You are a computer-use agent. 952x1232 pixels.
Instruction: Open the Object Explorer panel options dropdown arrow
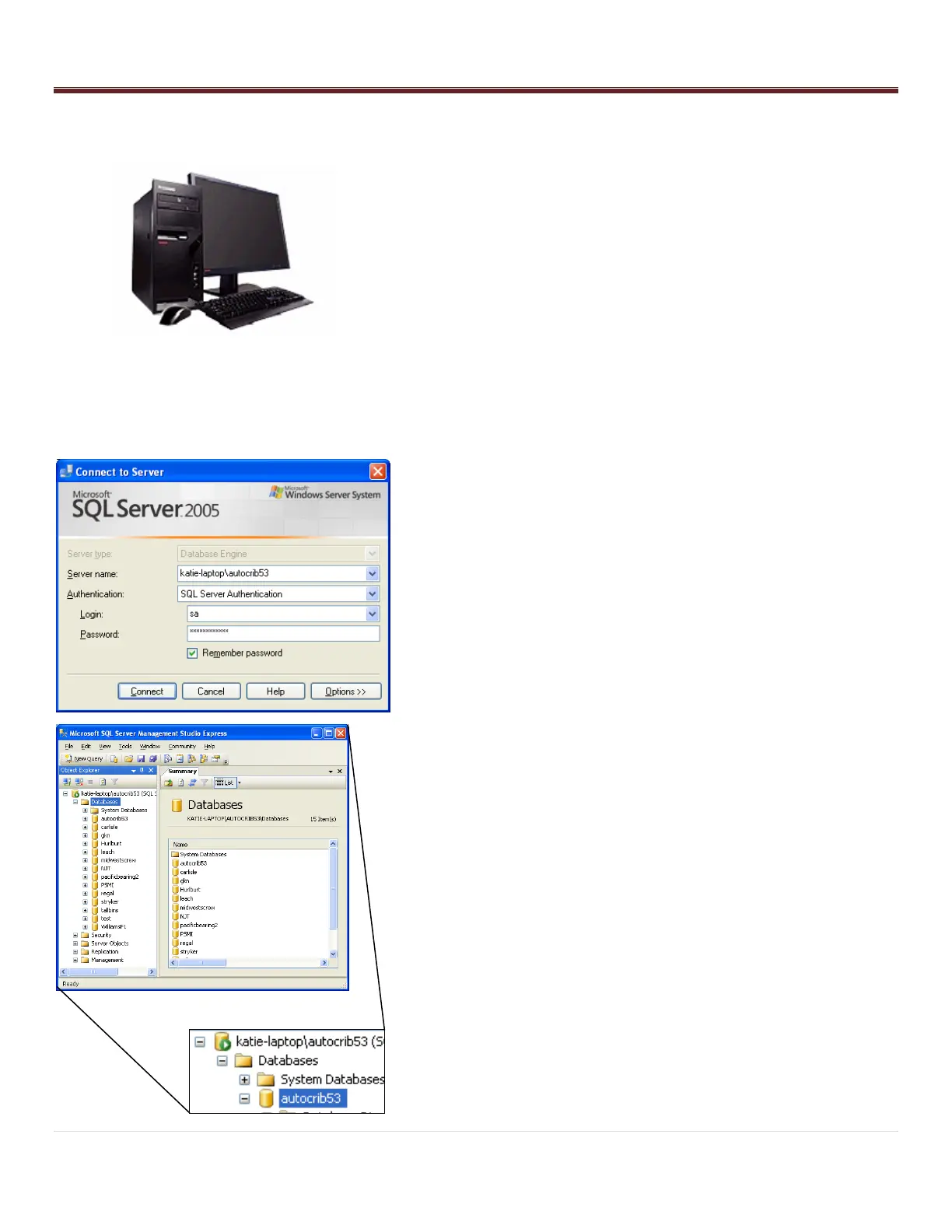pos(133,771)
